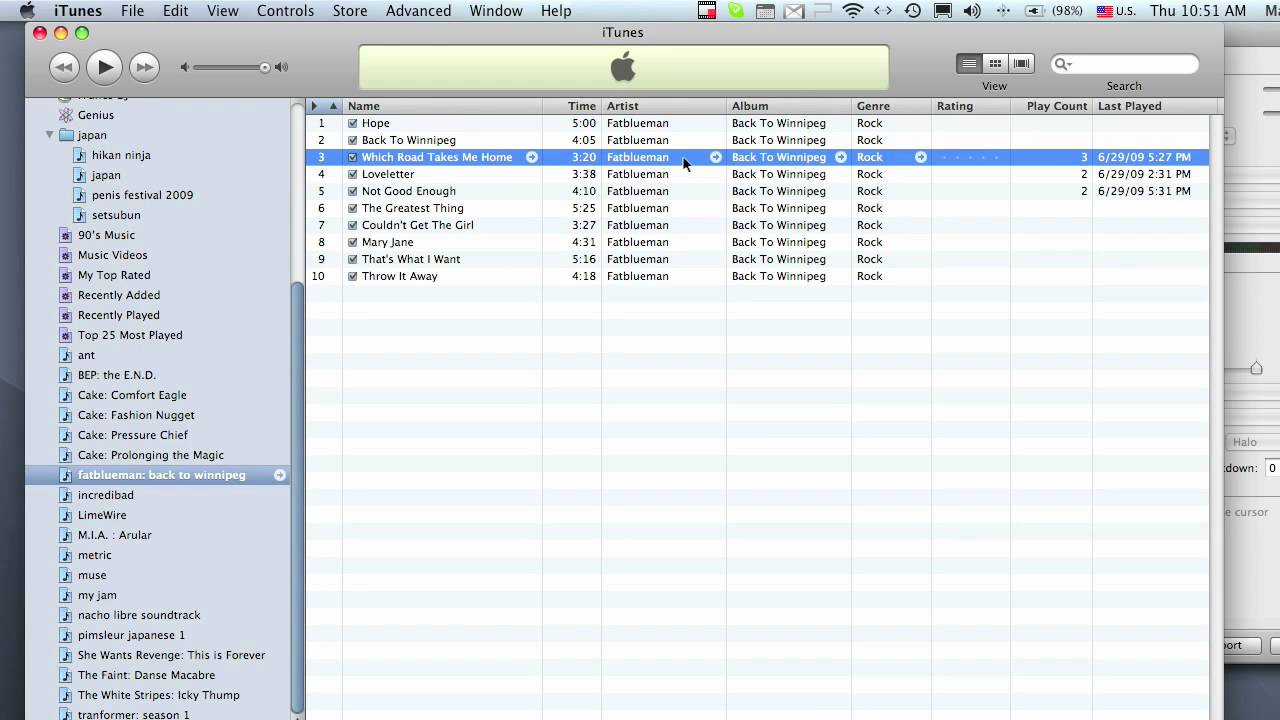The image size is (1280, 720).
Task: Select the 90's Music smart playlist
Action: point(106,235)
